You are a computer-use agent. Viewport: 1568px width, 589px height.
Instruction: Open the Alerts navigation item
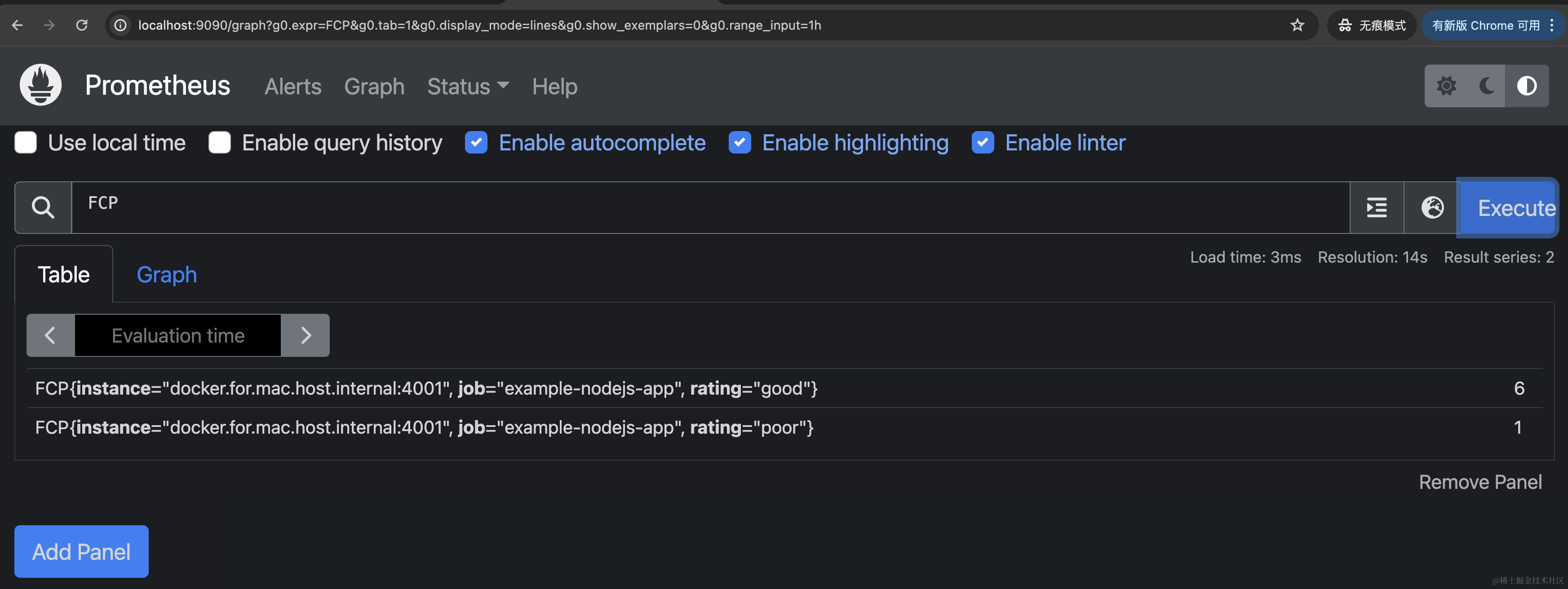pos(292,86)
